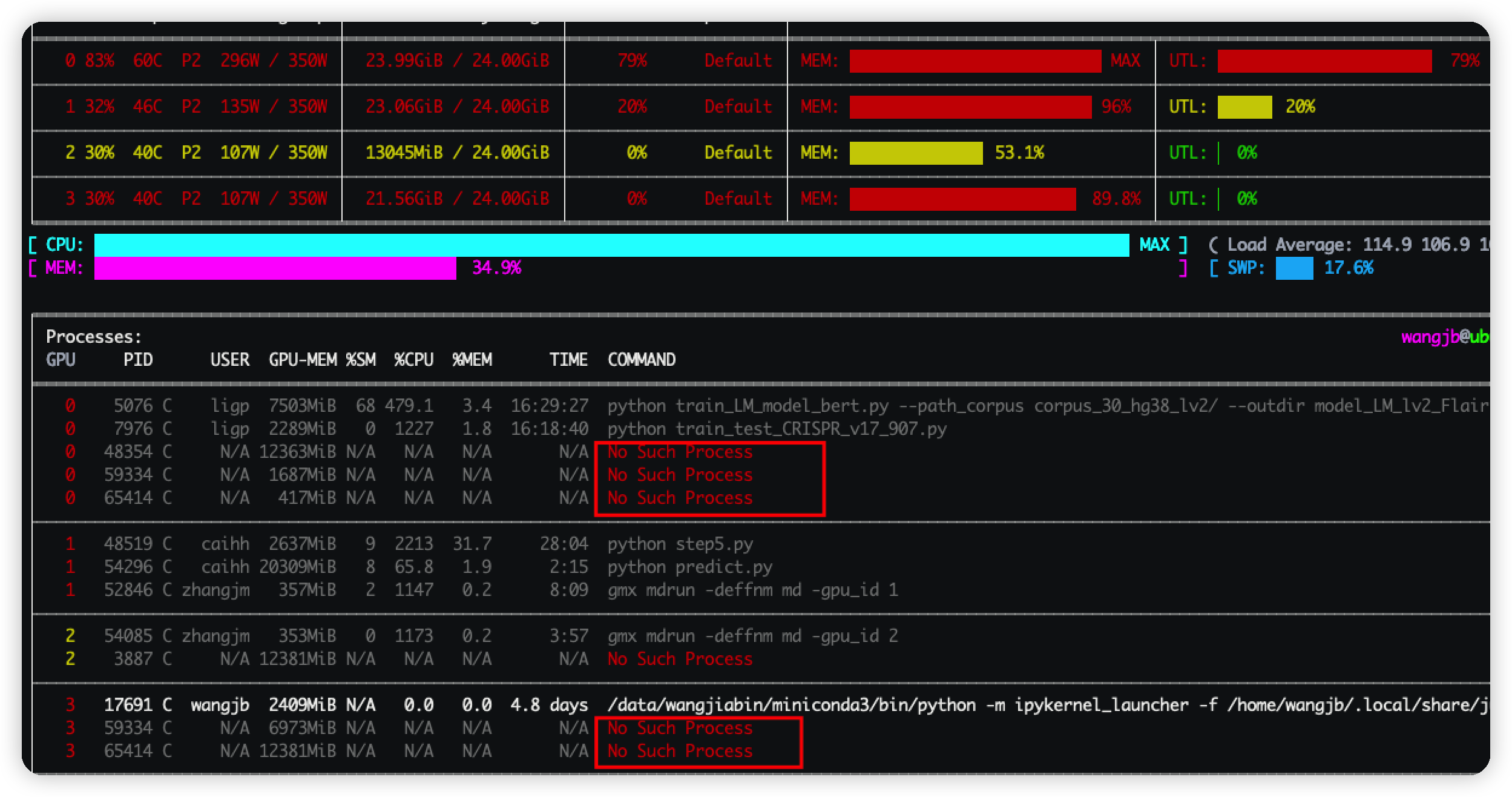Image resolution: width=1512 pixels, height=797 pixels.
Task: Select the python step5.py process
Action: (680, 544)
